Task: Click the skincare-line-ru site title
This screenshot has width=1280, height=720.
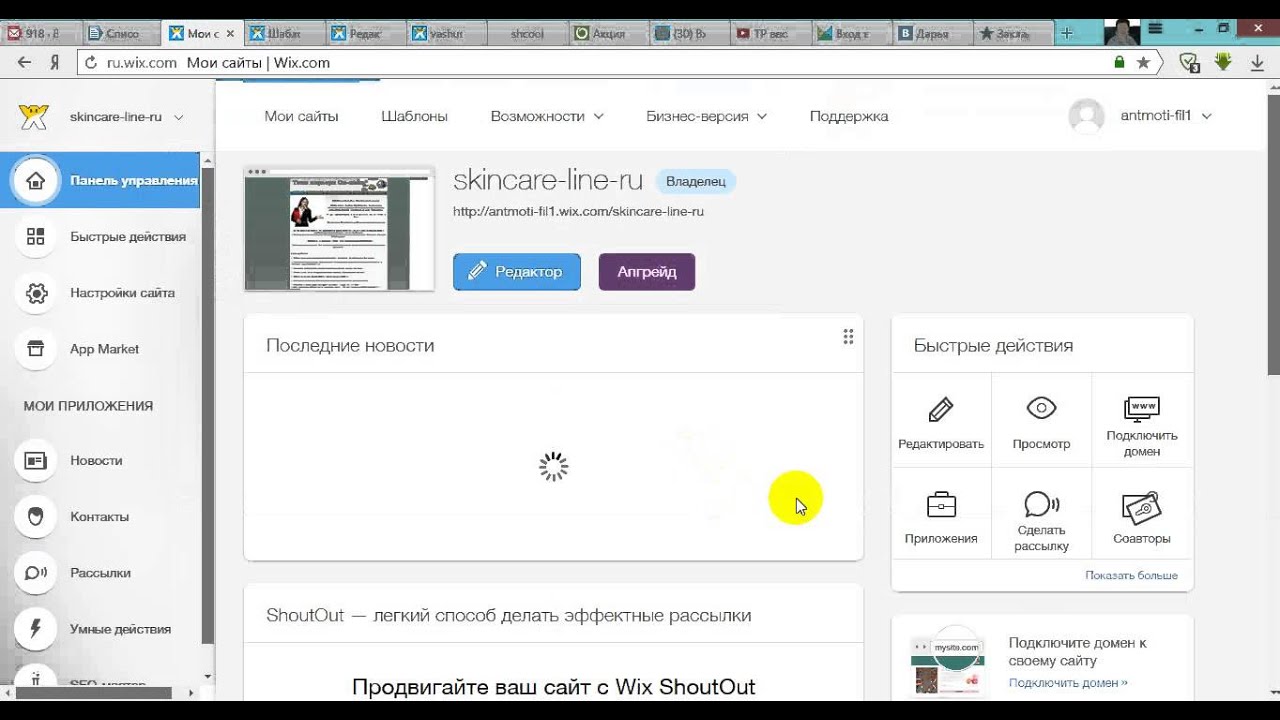Action: pyautogui.click(x=548, y=180)
